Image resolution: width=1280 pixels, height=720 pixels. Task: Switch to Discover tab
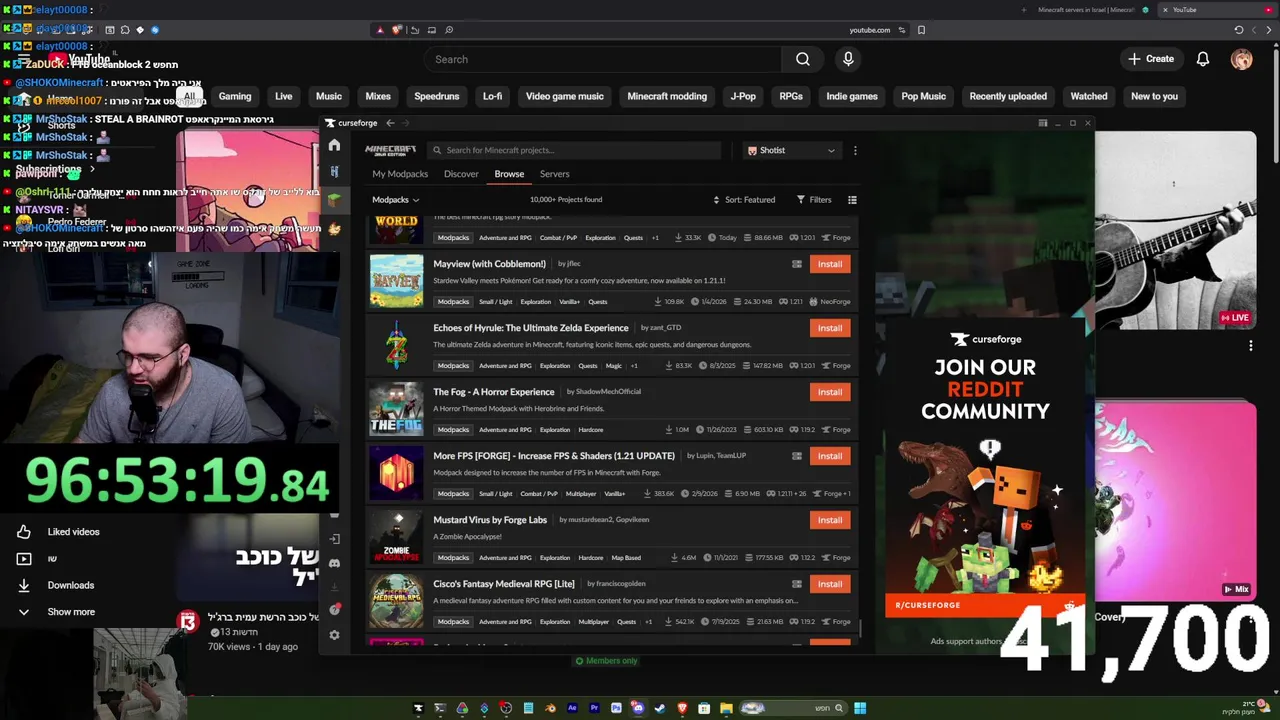461,174
